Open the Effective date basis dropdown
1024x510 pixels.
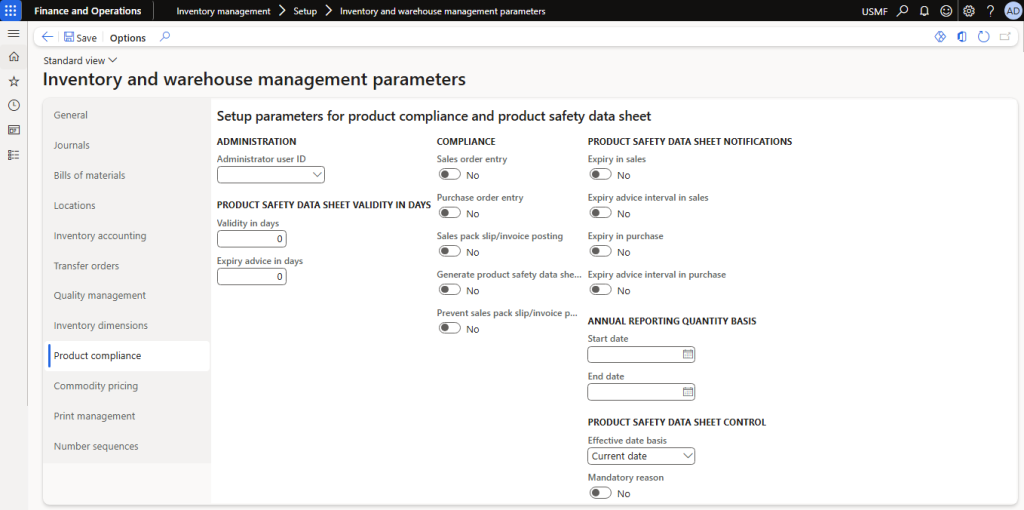pyautogui.click(x=687, y=456)
